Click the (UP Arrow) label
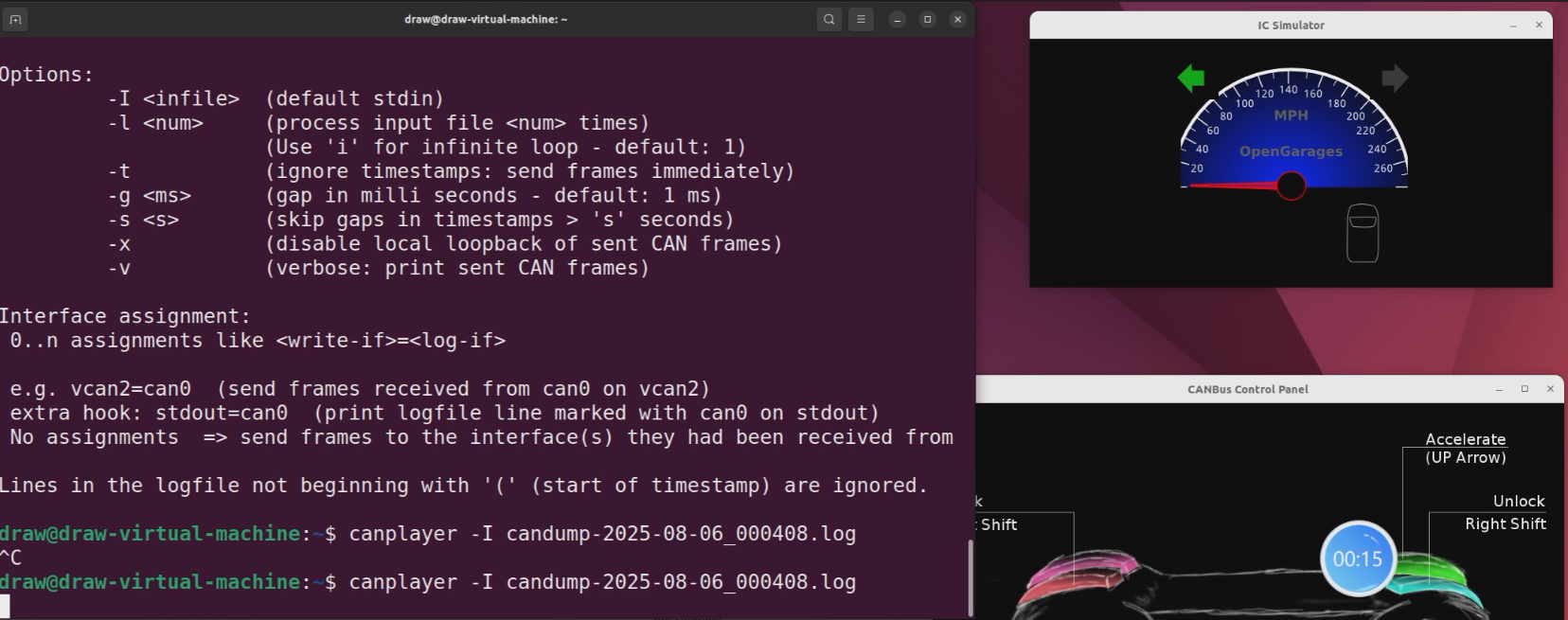The height and width of the screenshot is (620, 1568). (1465, 457)
